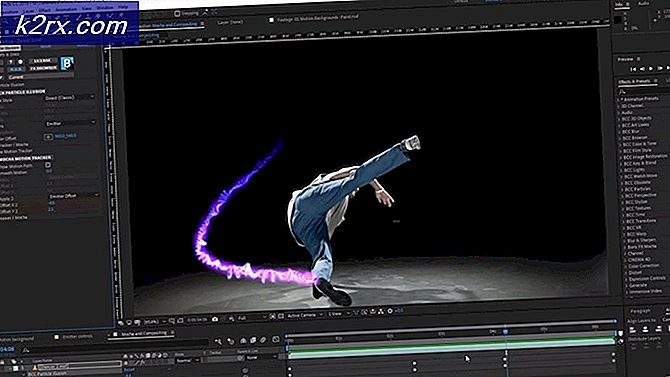Step back one frame in Preview panel

pyautogui.click(x=642, y=69)
